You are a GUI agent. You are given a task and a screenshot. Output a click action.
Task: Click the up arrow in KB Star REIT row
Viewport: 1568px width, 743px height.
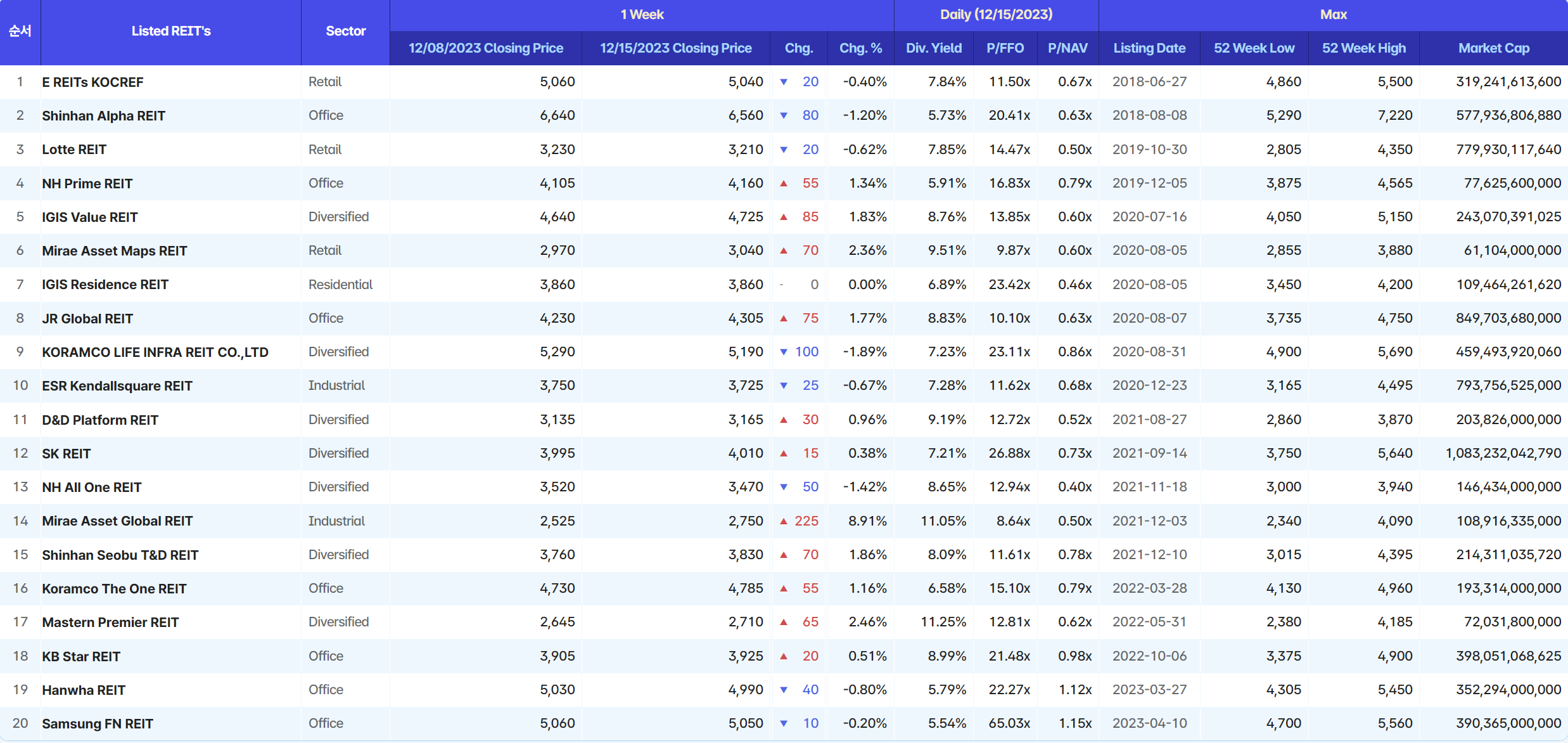784,656
